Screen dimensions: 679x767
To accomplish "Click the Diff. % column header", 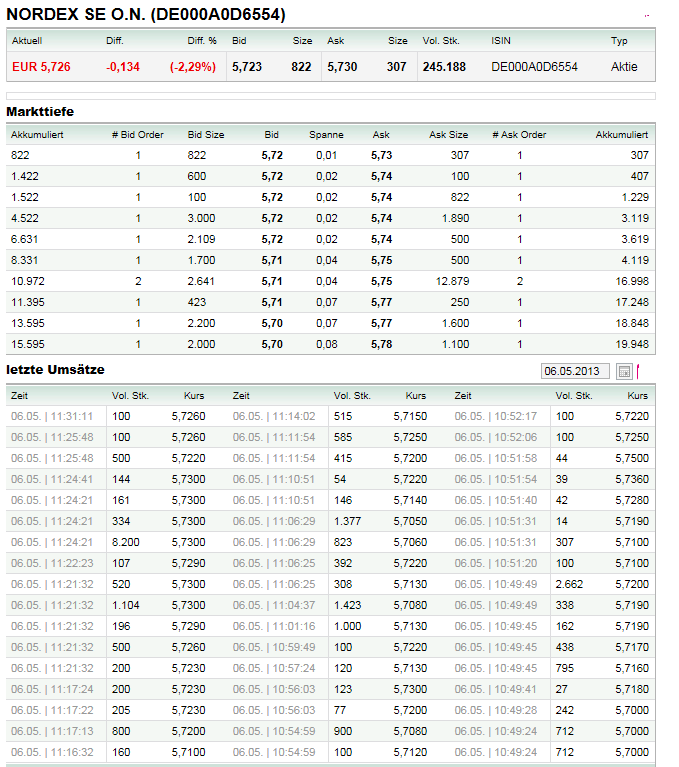I will pyautogui.click(x=202, y=41).
